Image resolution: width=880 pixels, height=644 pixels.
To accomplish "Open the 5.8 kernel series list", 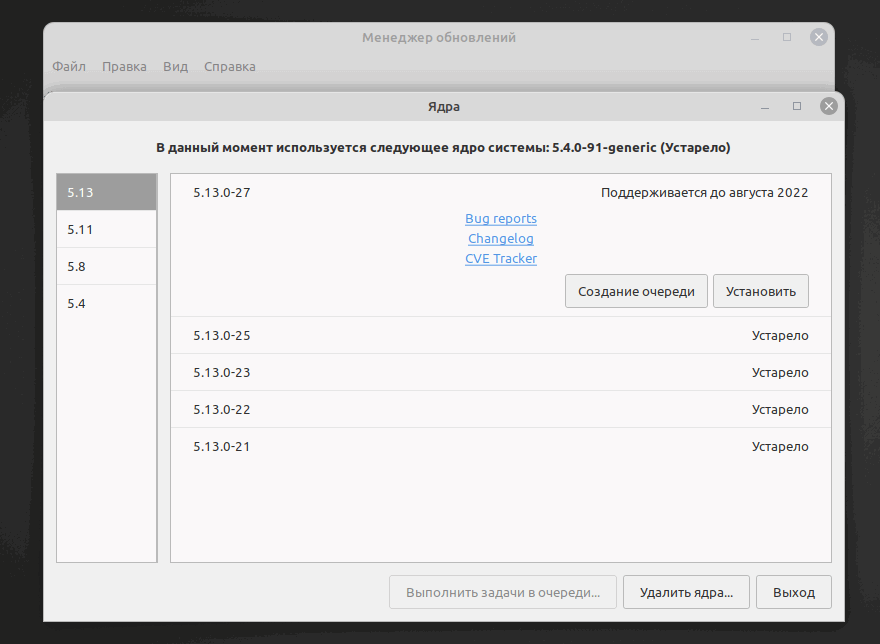I will pos(106,266).
